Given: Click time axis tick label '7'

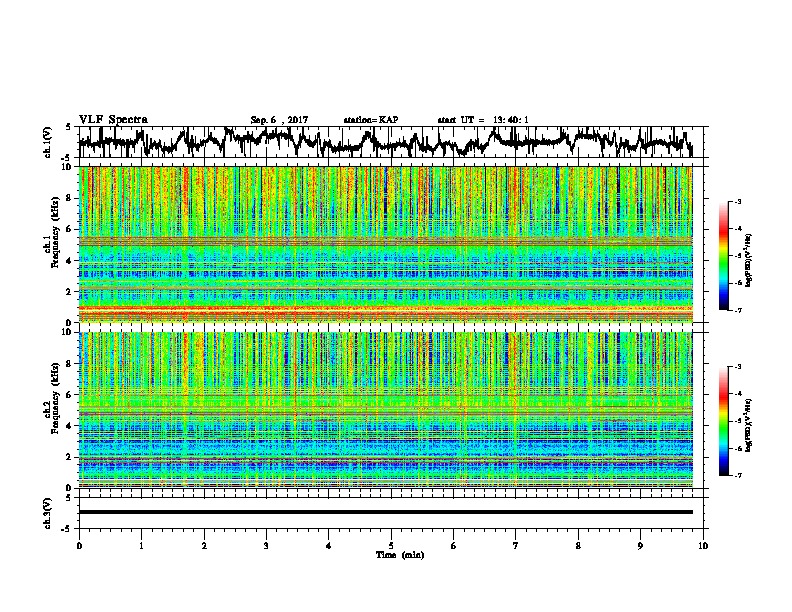Looking at the screenshot, I should (x=516, y=546).
